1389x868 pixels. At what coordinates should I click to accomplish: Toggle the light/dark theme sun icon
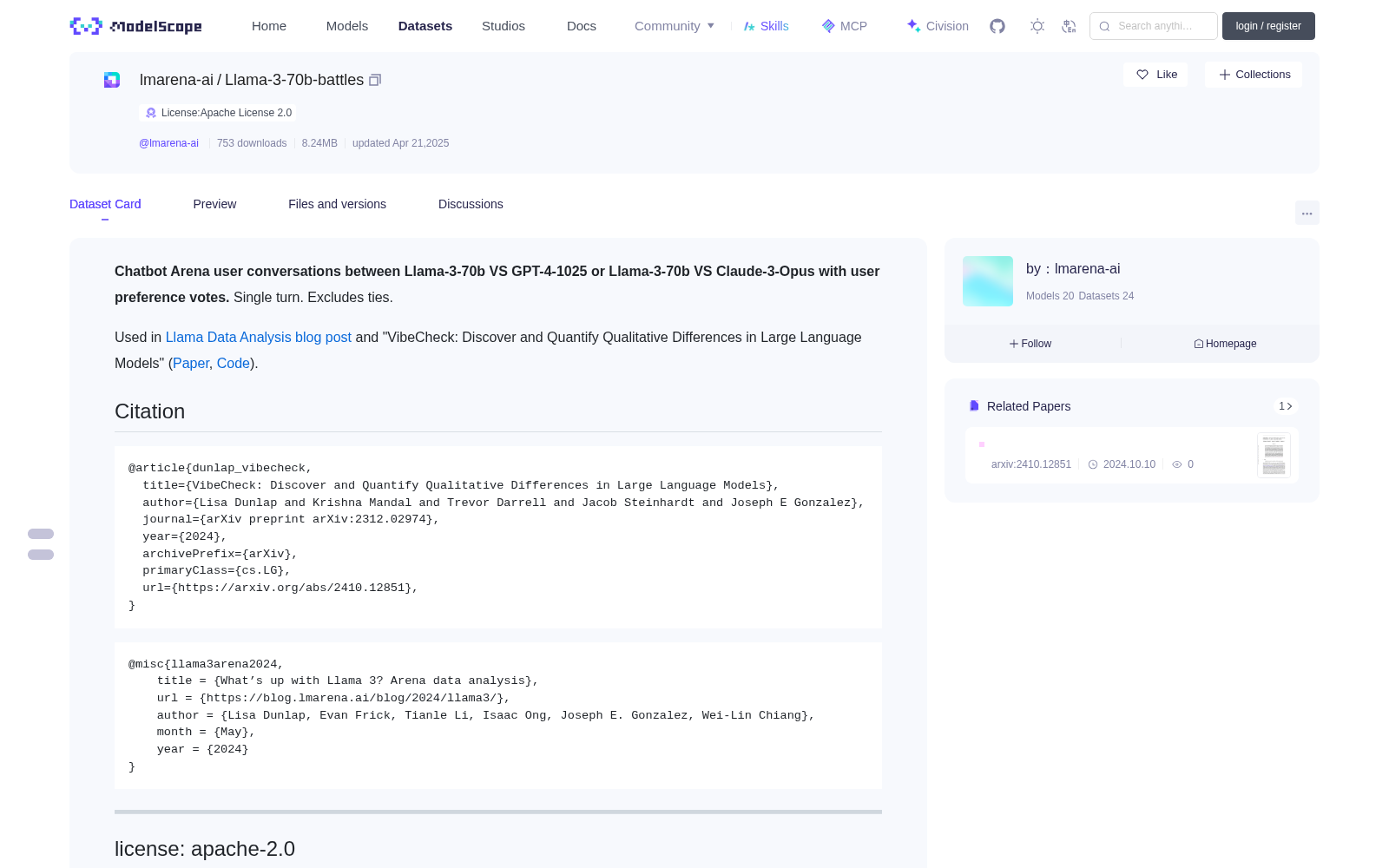tap(1037, 26)
